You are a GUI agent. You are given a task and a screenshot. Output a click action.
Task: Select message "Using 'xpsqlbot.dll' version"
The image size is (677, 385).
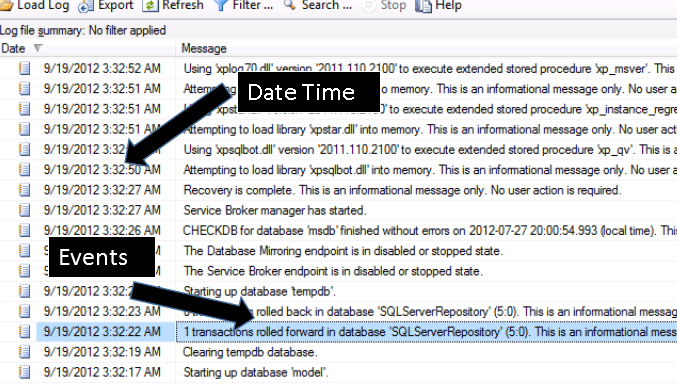click(429, 149)
